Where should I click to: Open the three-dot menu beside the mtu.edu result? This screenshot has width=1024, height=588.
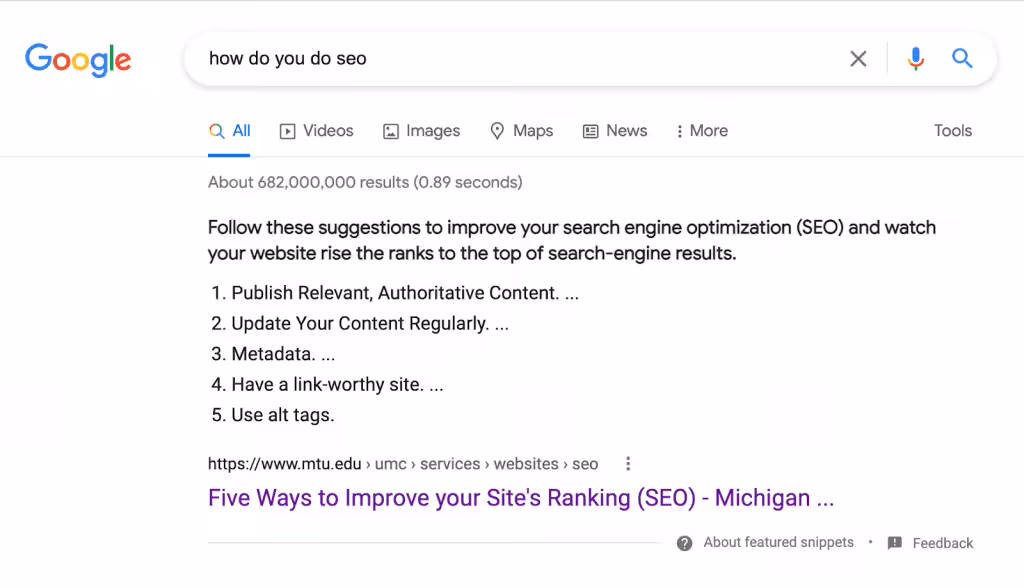pyautogui.click(x=628, y=463)
